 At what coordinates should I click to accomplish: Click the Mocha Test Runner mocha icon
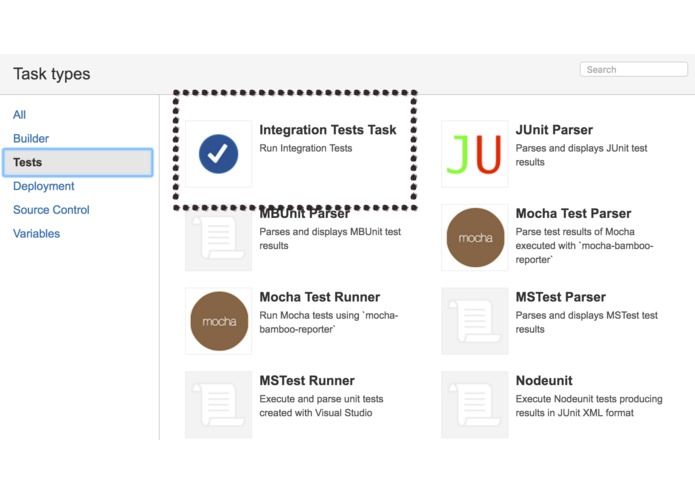pos(219,321)
